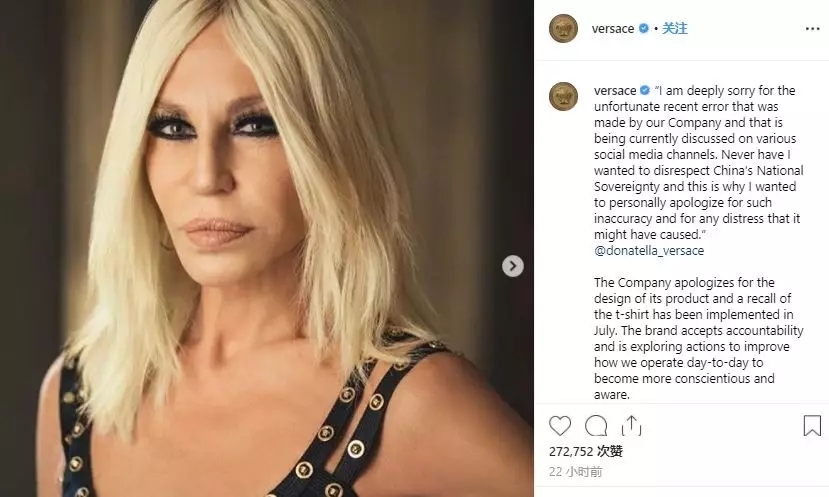Click the caption paragraph about the t-shirt recall
This screenshot has width=829, height=497.
(698, 338)
